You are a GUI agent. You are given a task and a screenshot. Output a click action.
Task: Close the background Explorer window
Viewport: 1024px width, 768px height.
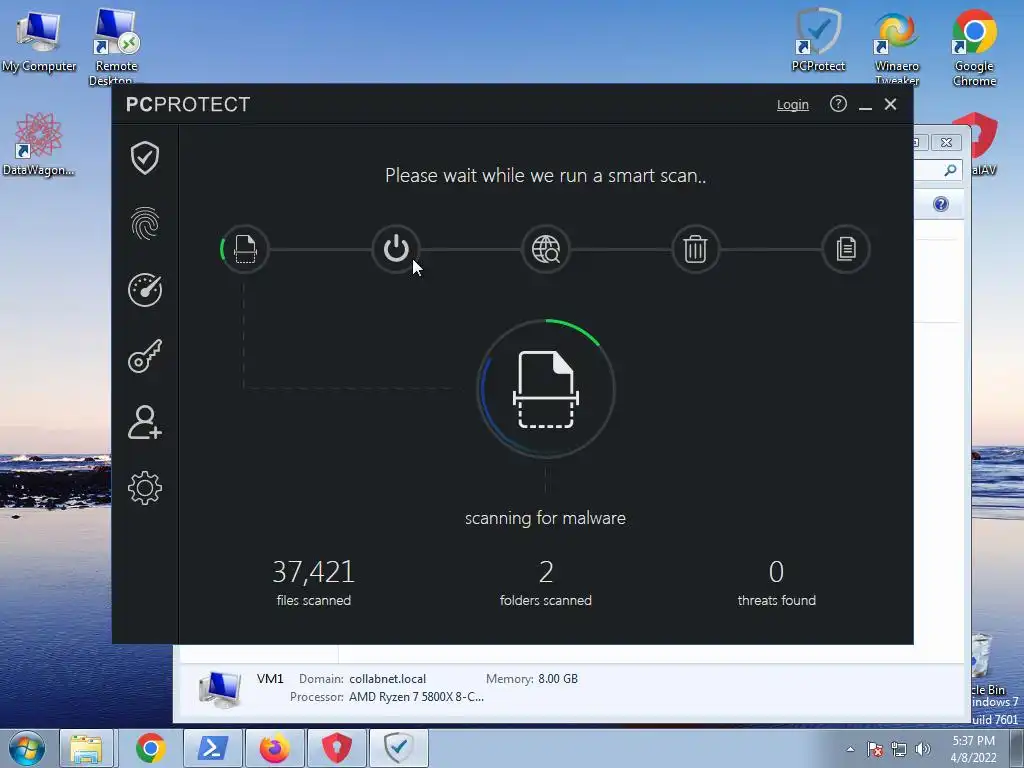coord(946,142)
